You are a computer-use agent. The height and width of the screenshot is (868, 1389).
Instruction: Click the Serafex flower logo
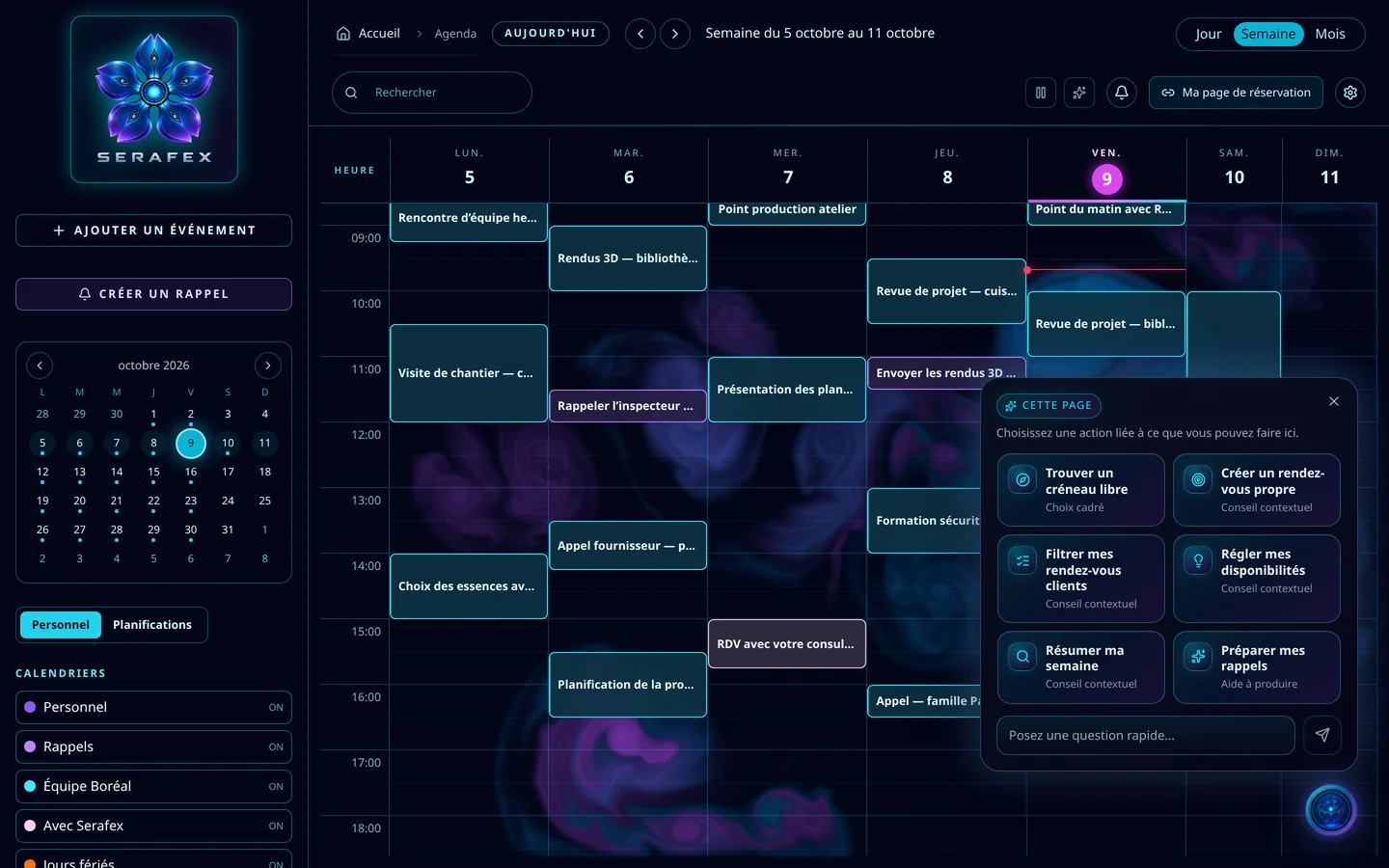154,99
